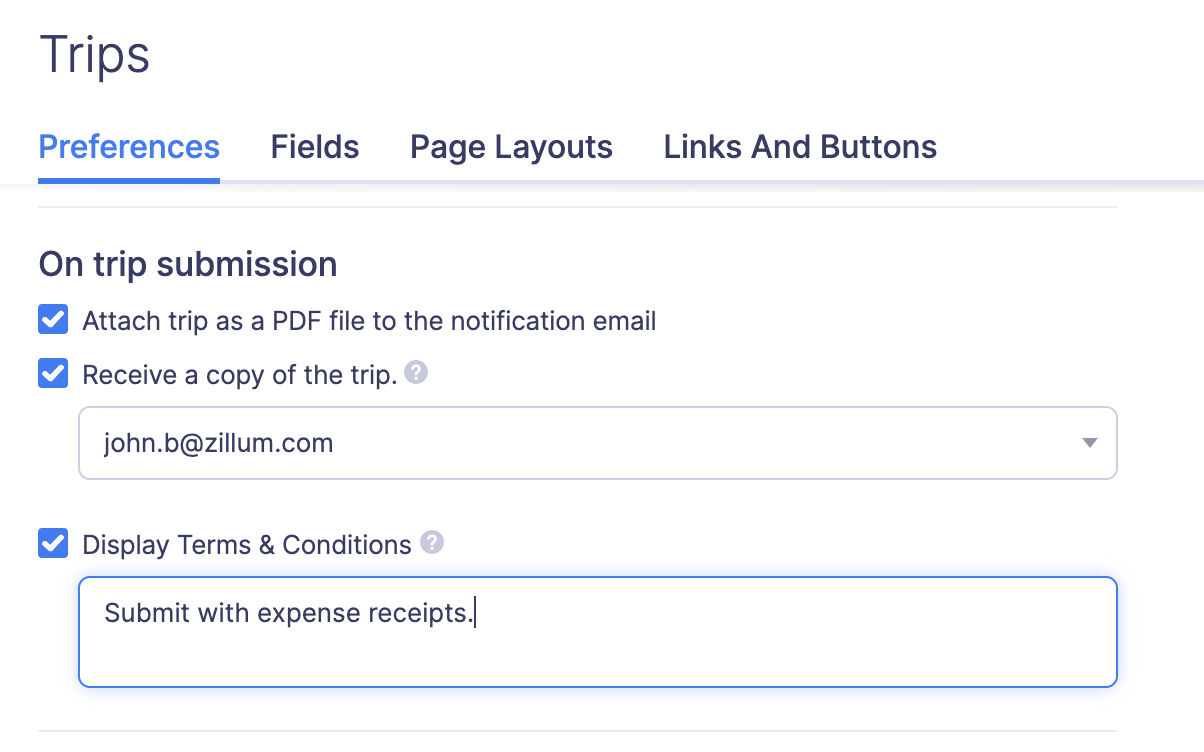Uncheck Attach trip as a PDF checkbox
Viewport: 1204px width, 752px height.
[x=53, y=320]
